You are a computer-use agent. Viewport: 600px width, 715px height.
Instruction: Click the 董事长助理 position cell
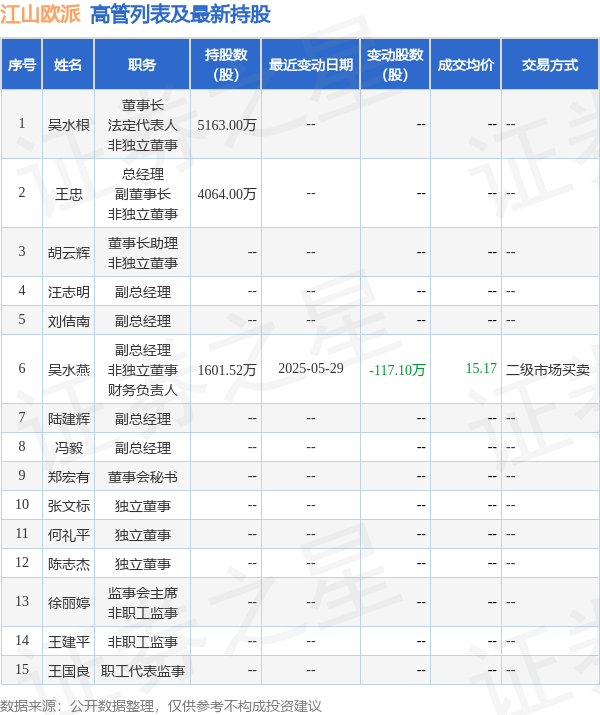(x=142, y=253)
